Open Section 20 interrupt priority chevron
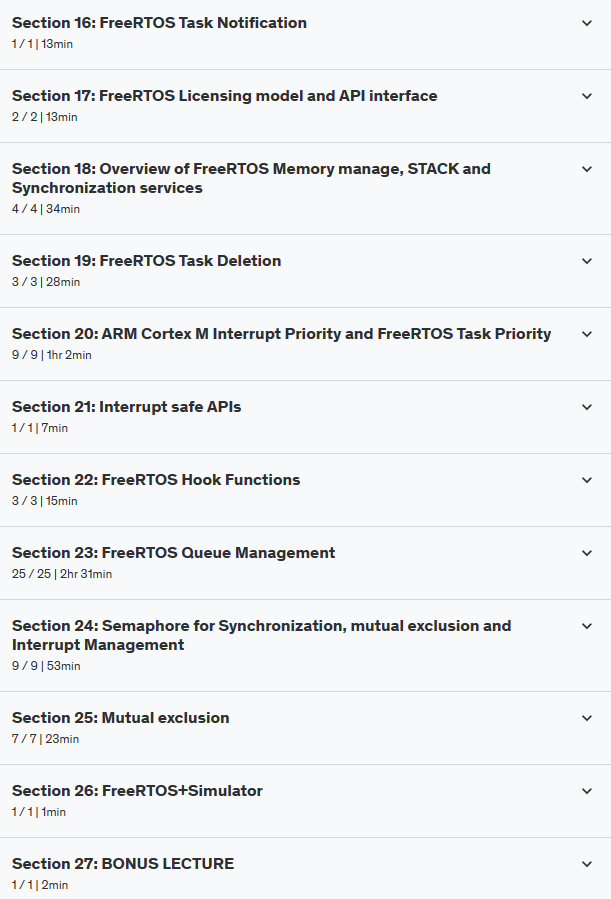611x899 pixels. coord(587,333)
